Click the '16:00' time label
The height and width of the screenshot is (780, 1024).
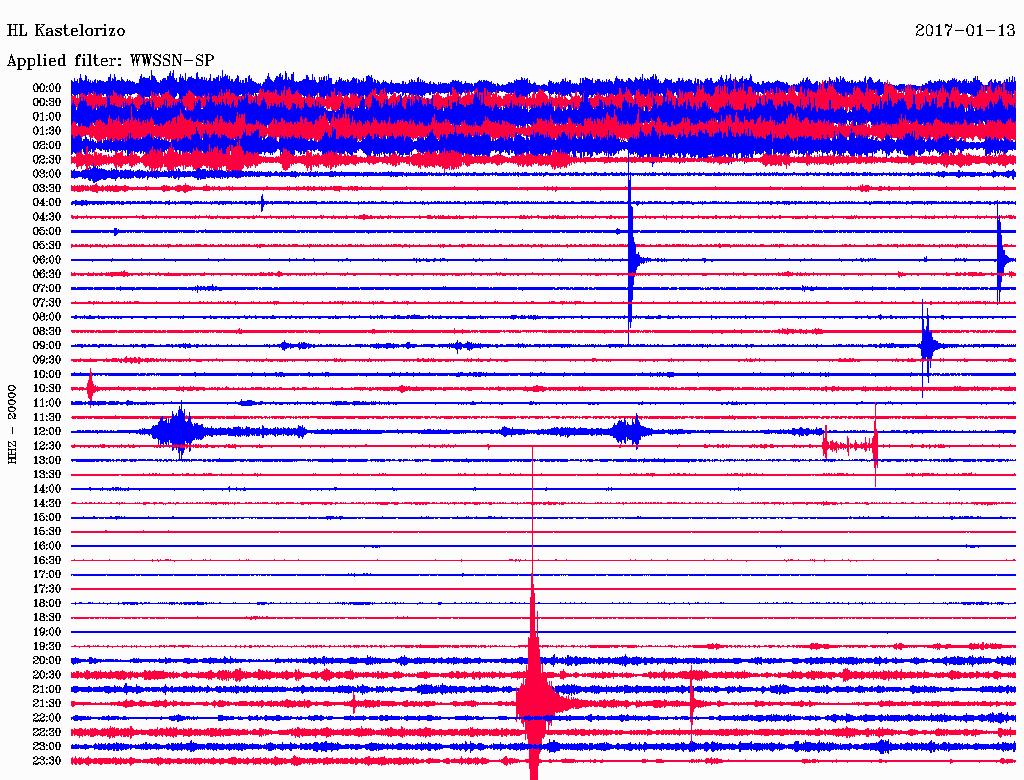(47, 546)
